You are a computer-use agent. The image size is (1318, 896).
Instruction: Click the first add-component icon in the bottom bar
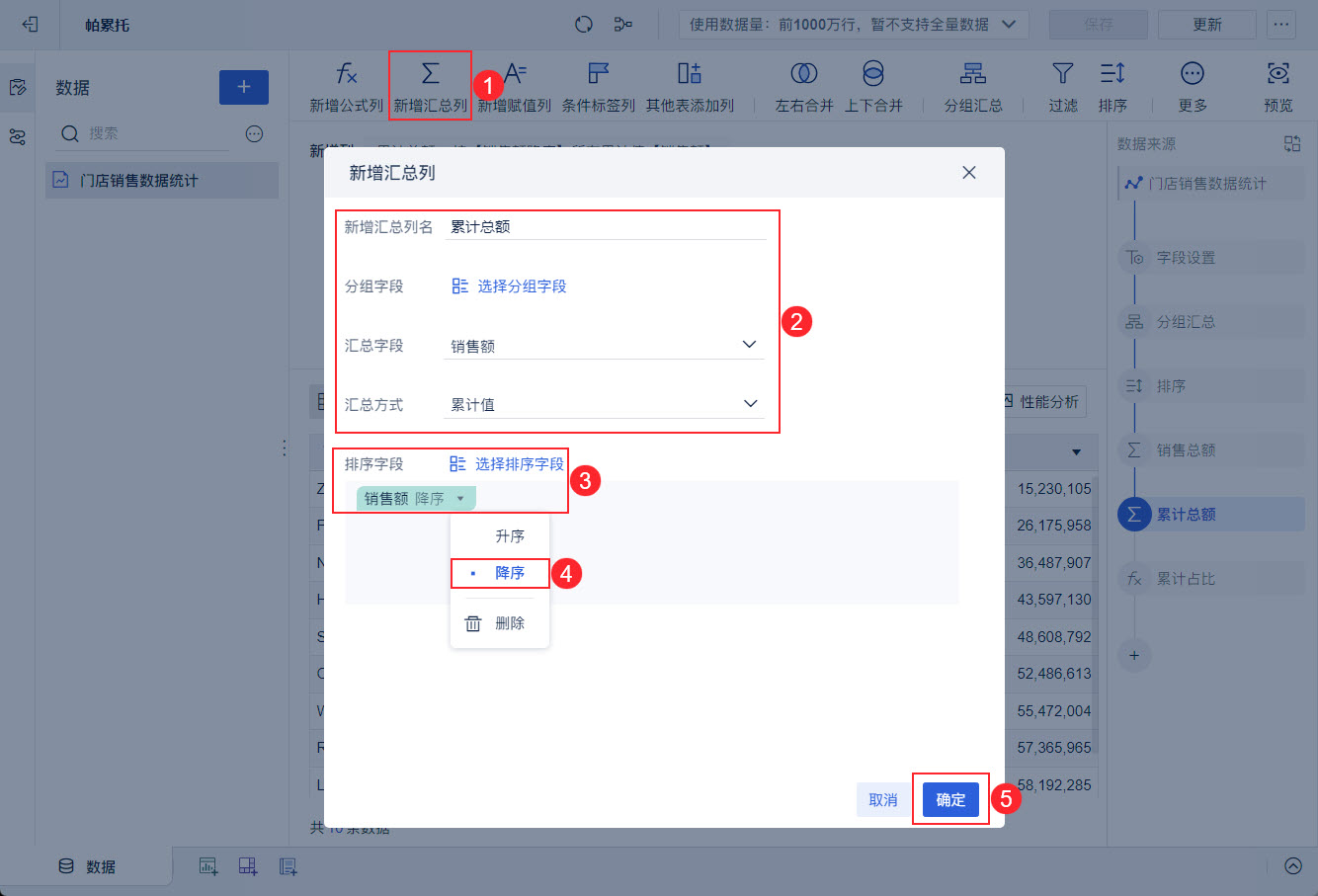point(208,866)
